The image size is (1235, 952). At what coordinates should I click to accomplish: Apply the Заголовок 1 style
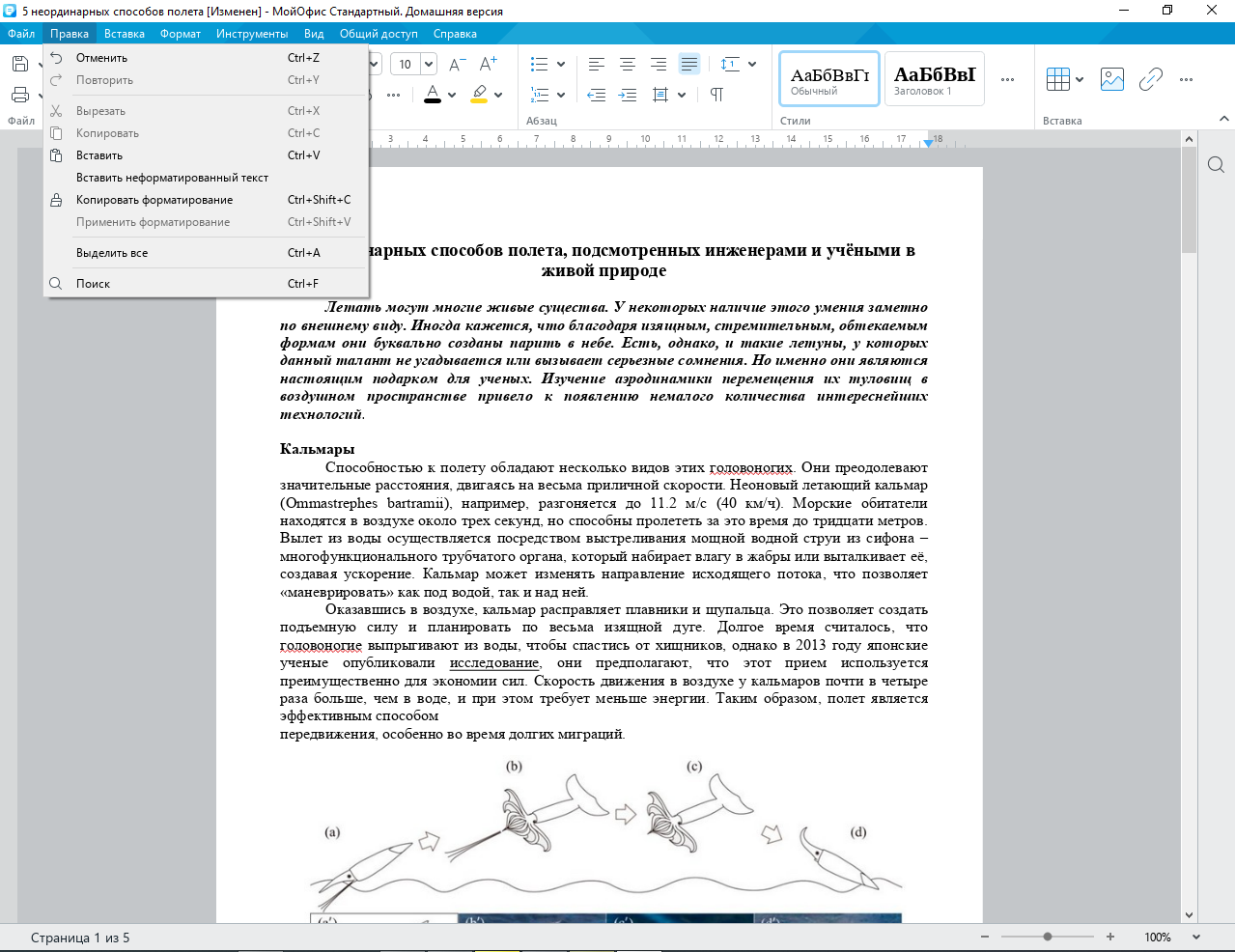tap(935, 79)
